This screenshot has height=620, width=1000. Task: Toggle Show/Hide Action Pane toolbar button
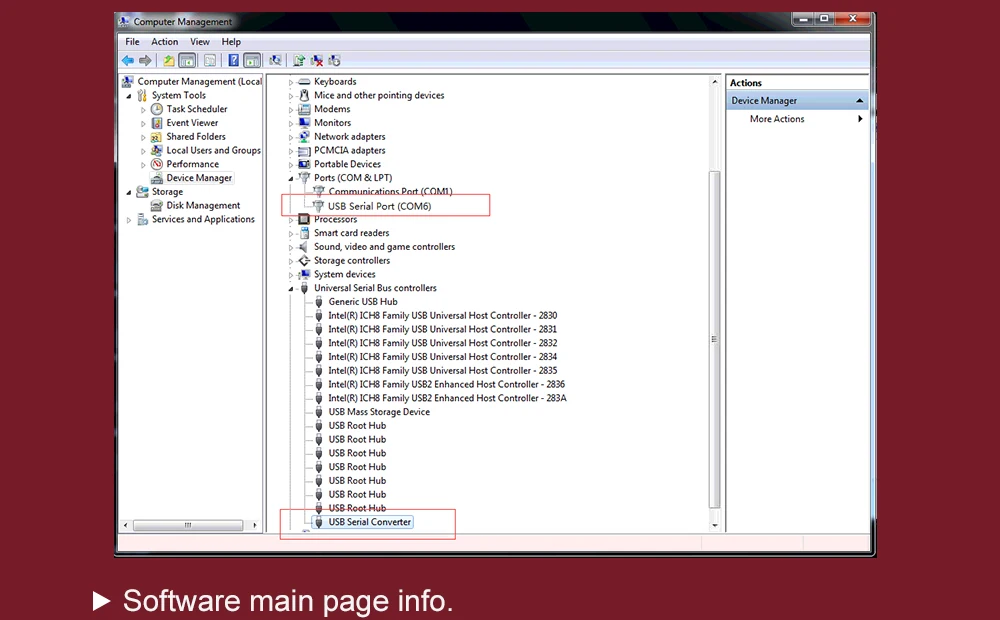pos(252,61)
